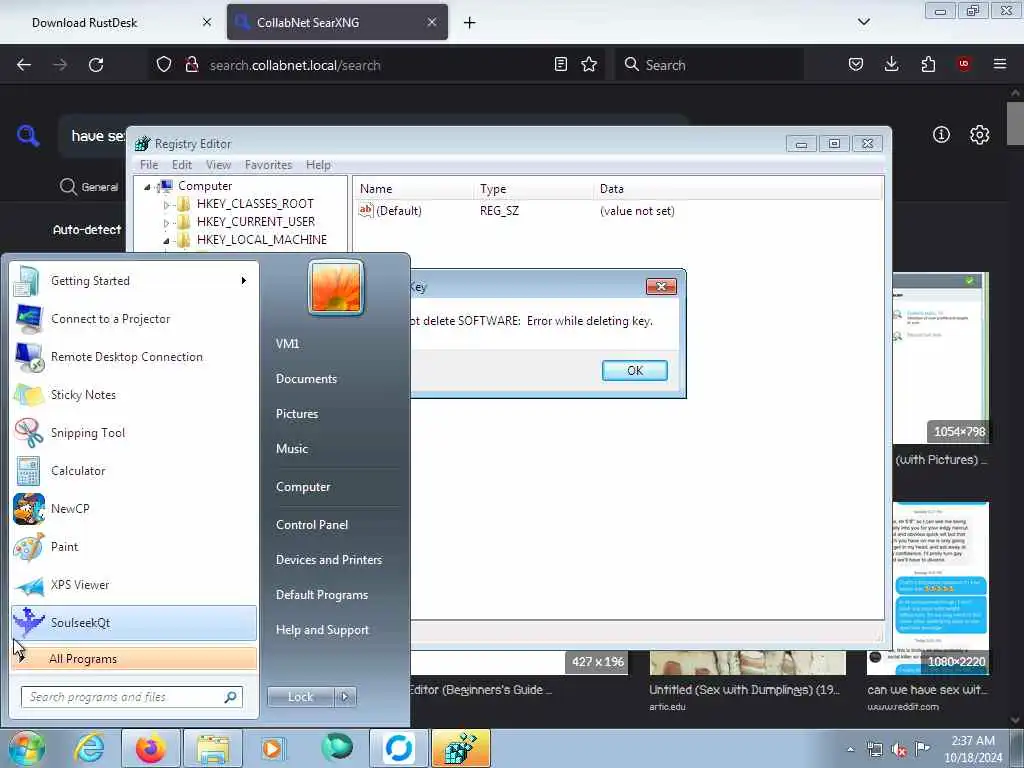Open new Firefox tab
Image resolution: width=1024 pixels, height=768 pixels.
pos(470,22)
